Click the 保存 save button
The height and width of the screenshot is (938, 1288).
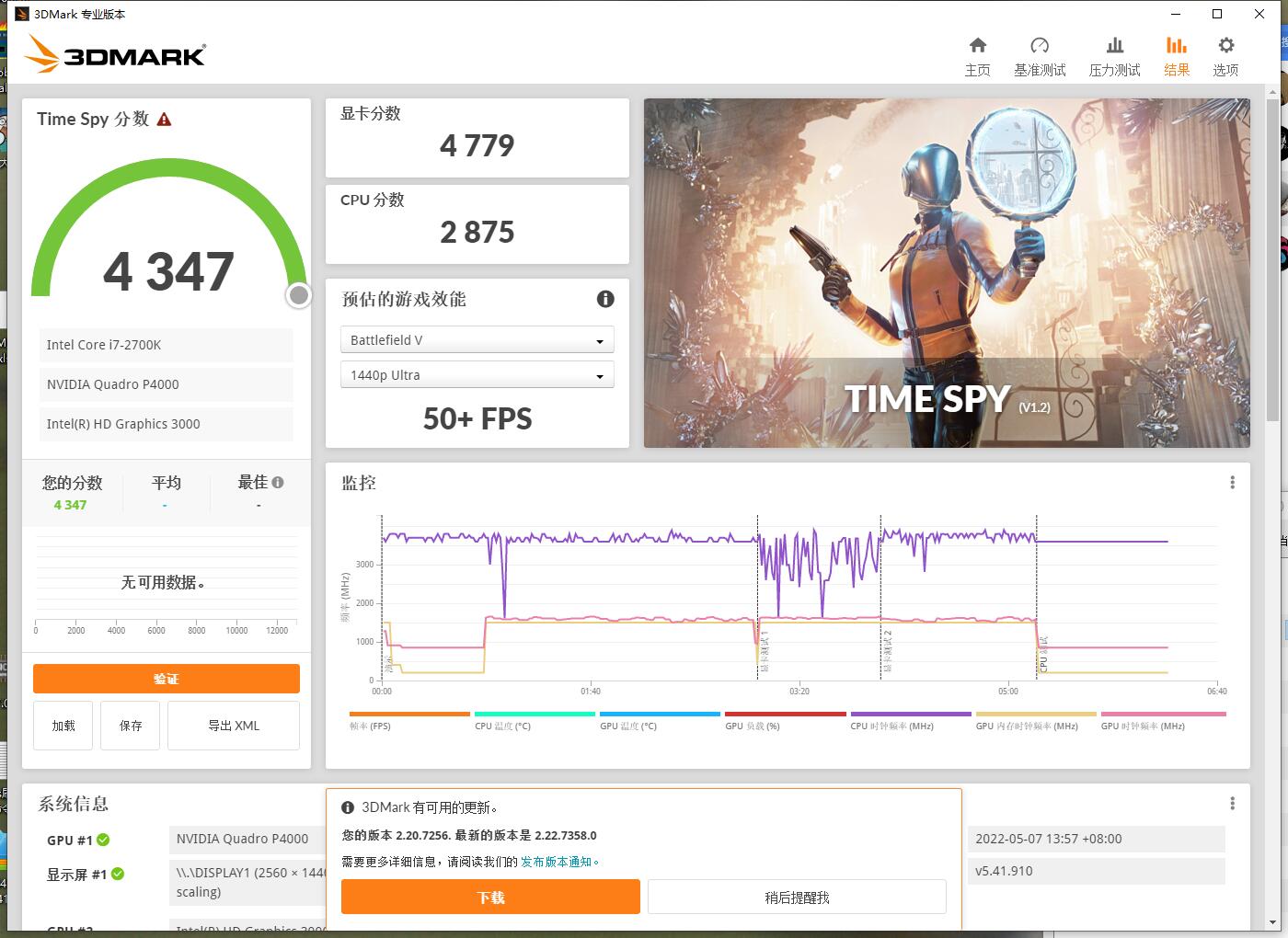click(x=131, y=726)
